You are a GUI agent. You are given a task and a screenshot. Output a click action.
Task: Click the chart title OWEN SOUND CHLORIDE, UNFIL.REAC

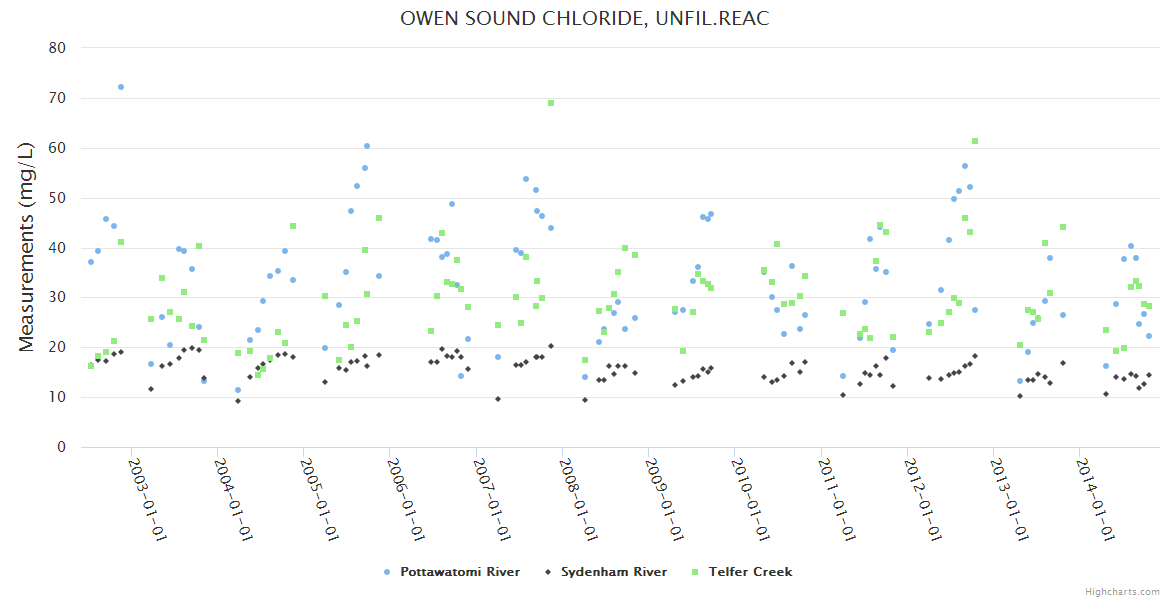pyautogui.click(x=585, y=19)
